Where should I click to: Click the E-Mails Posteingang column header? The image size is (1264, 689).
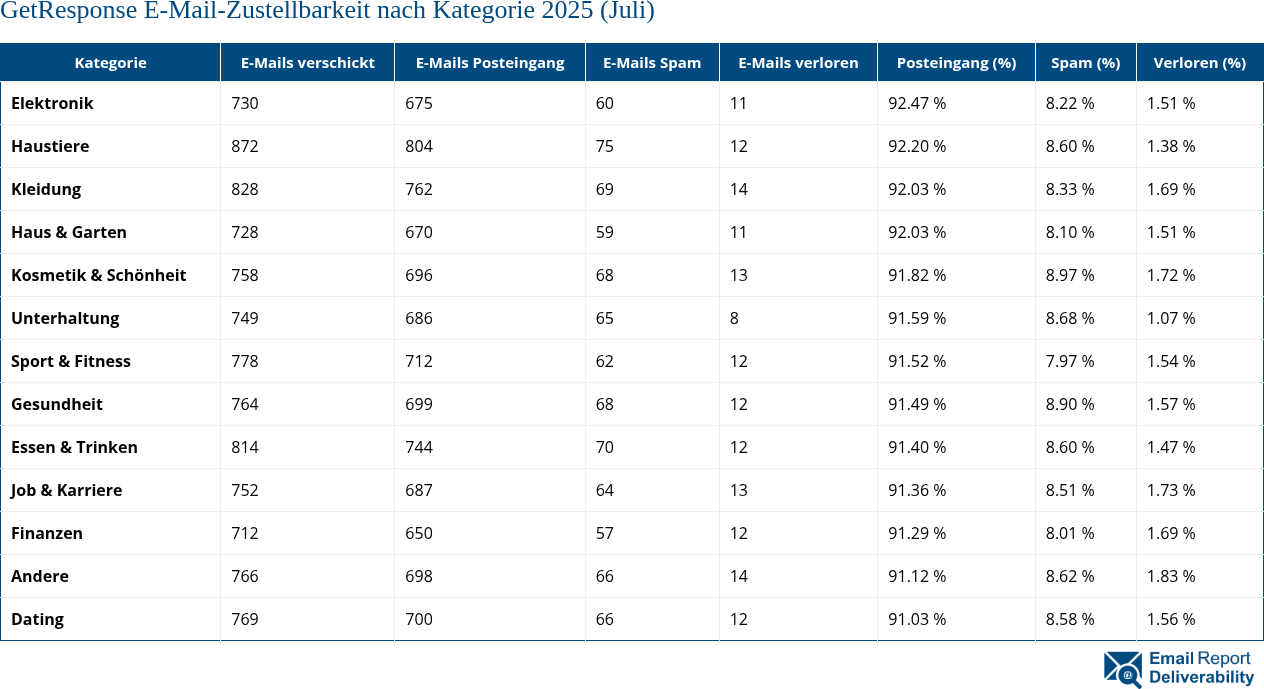490,62
